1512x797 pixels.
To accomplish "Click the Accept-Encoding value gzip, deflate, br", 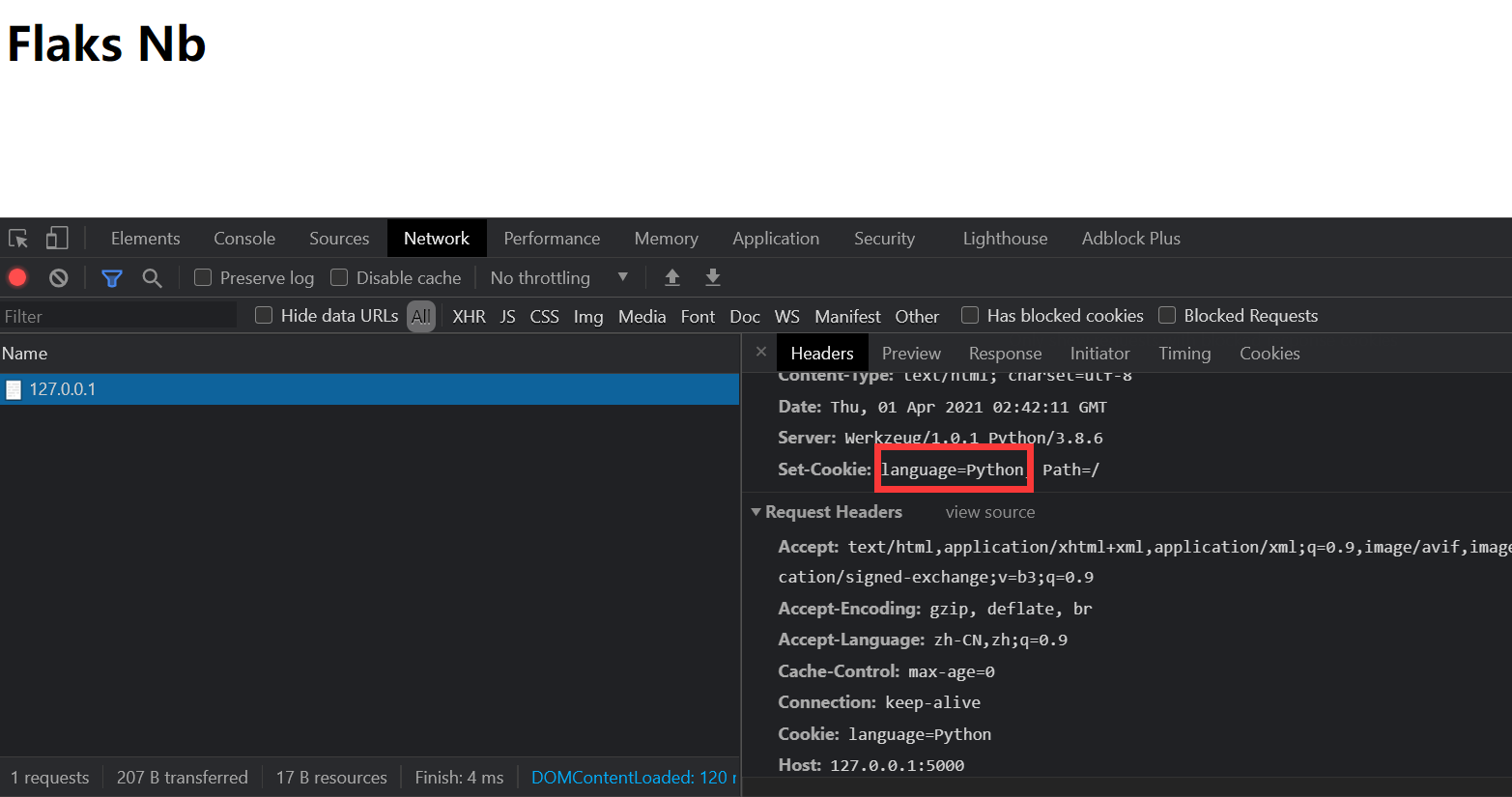I will (1011, 609).
